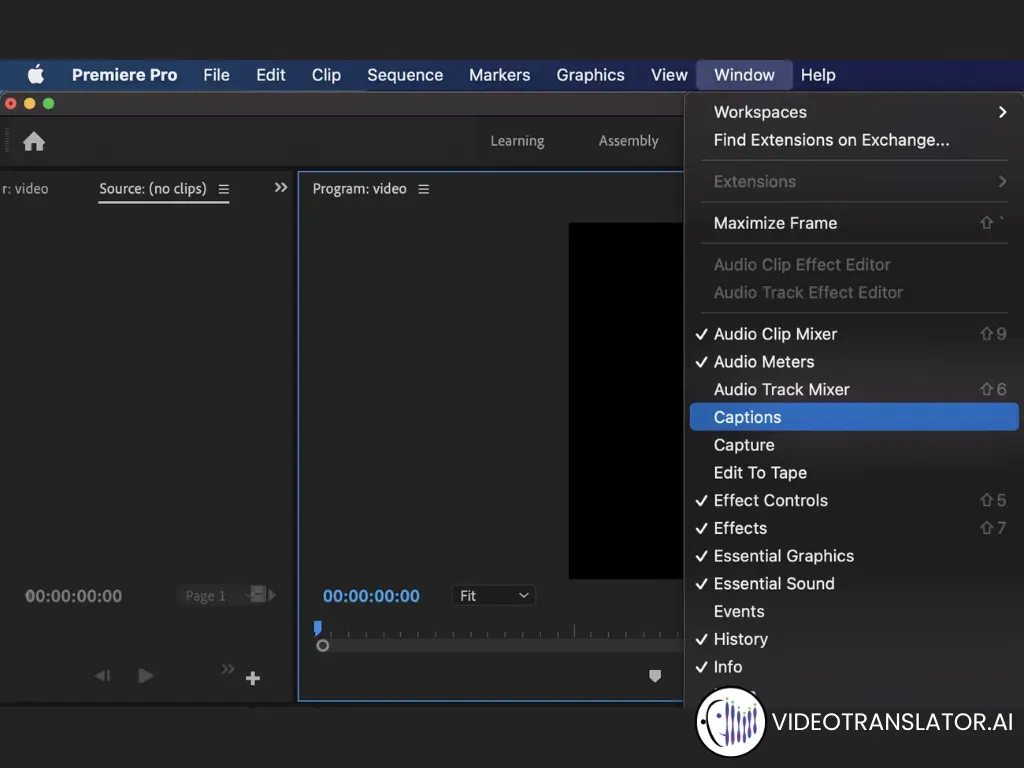Select Captions in Window menu
This screenshot has height=768, width=1024.
[x=854, y=417]
